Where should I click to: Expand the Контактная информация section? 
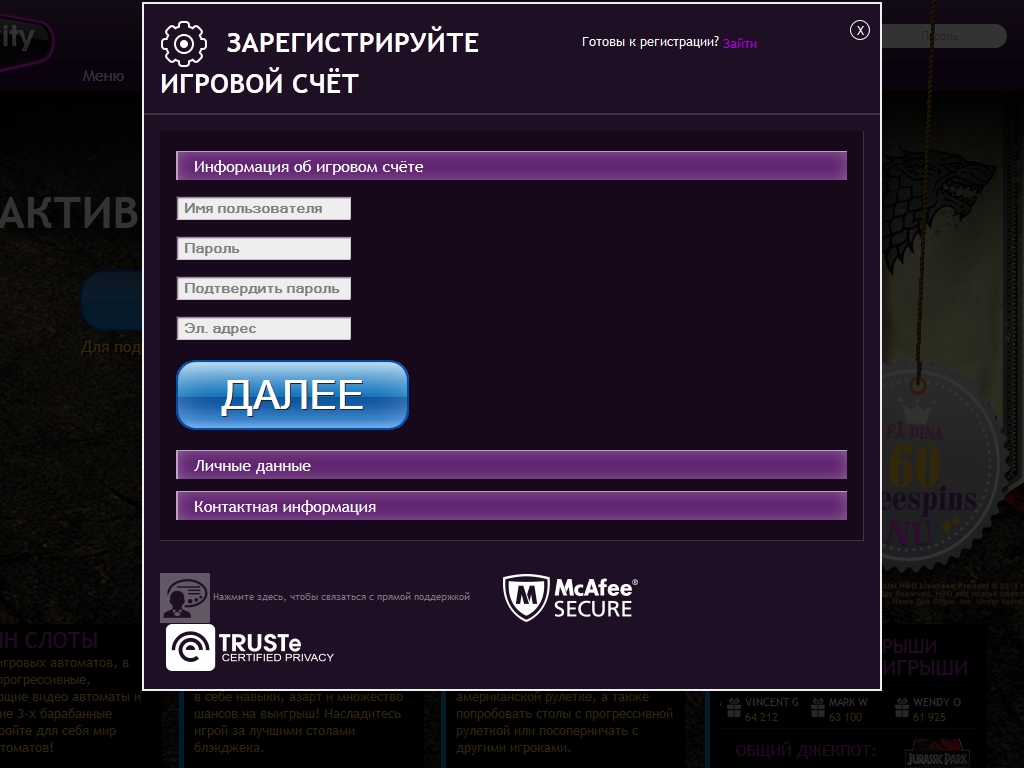[511, 506]
